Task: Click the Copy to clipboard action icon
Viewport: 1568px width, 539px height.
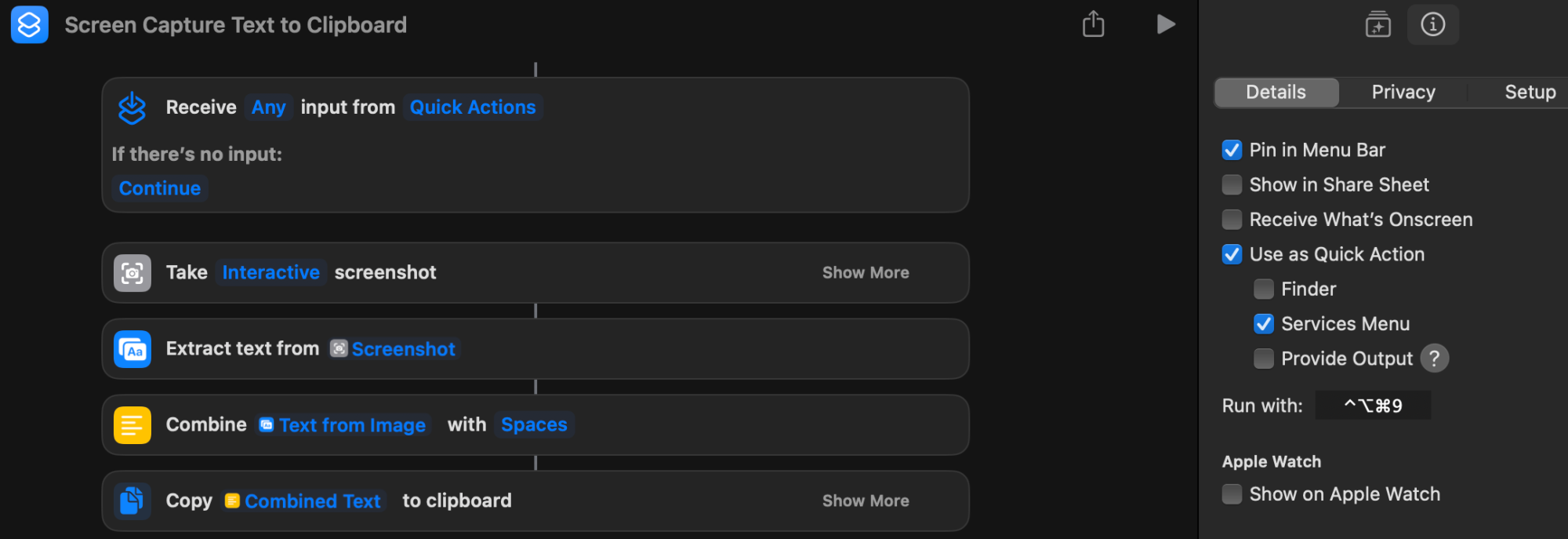Action: pos(132,501)
